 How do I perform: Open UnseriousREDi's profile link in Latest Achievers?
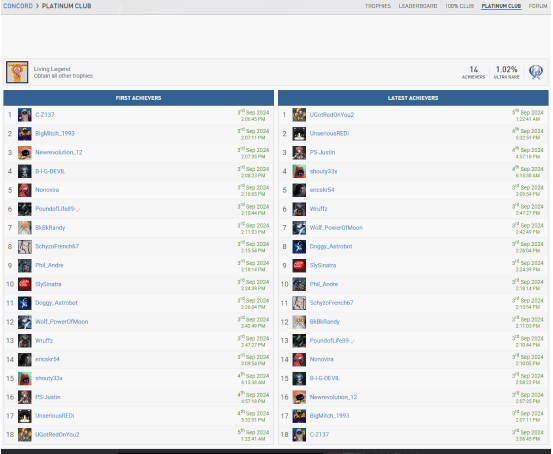[x=329, y=134]
